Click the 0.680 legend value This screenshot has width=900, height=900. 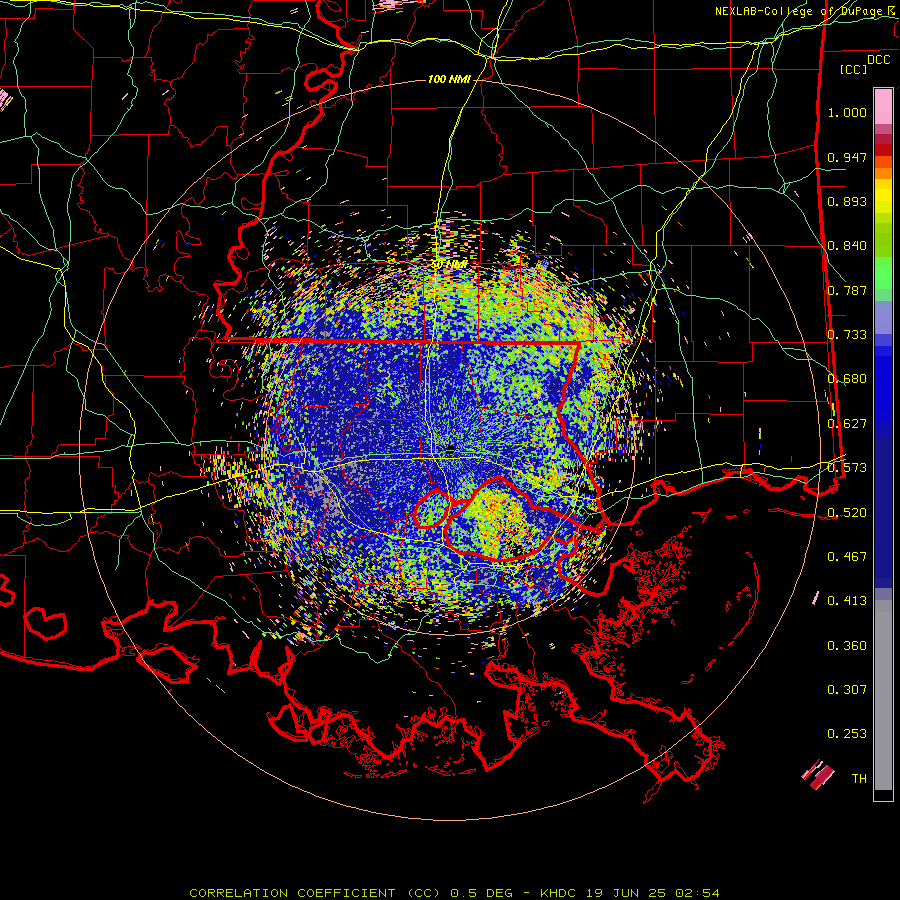point(847,379)
